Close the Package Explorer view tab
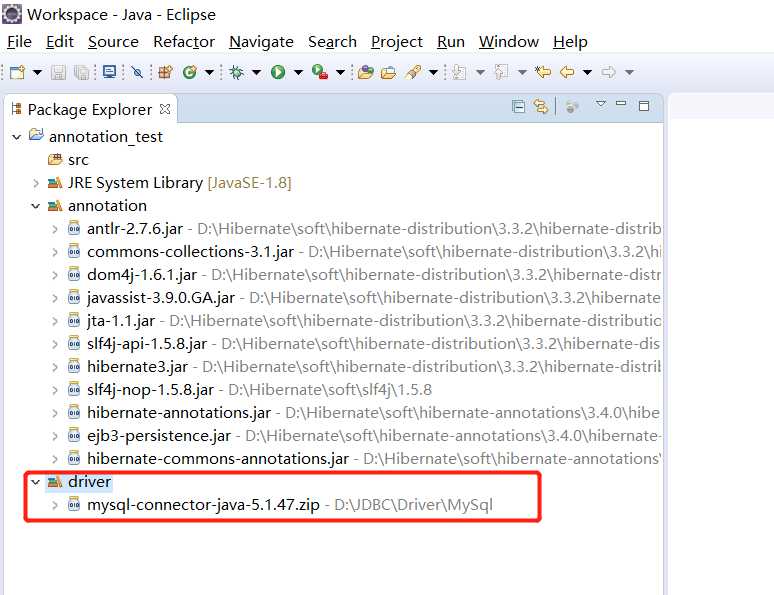The image size is (774, 595). click(x=165, y=109)
